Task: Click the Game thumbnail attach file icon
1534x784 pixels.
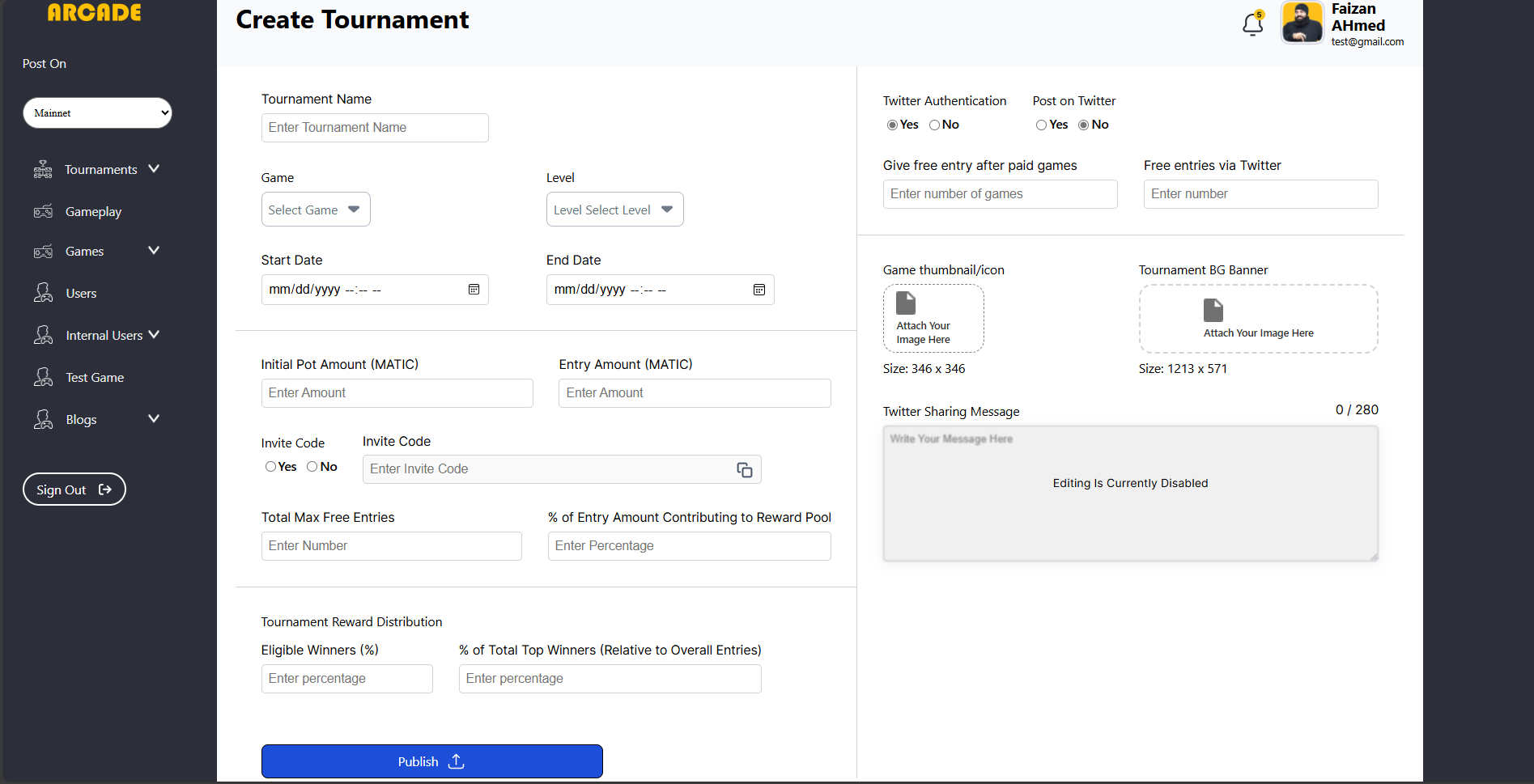Action: click(906, 303)
